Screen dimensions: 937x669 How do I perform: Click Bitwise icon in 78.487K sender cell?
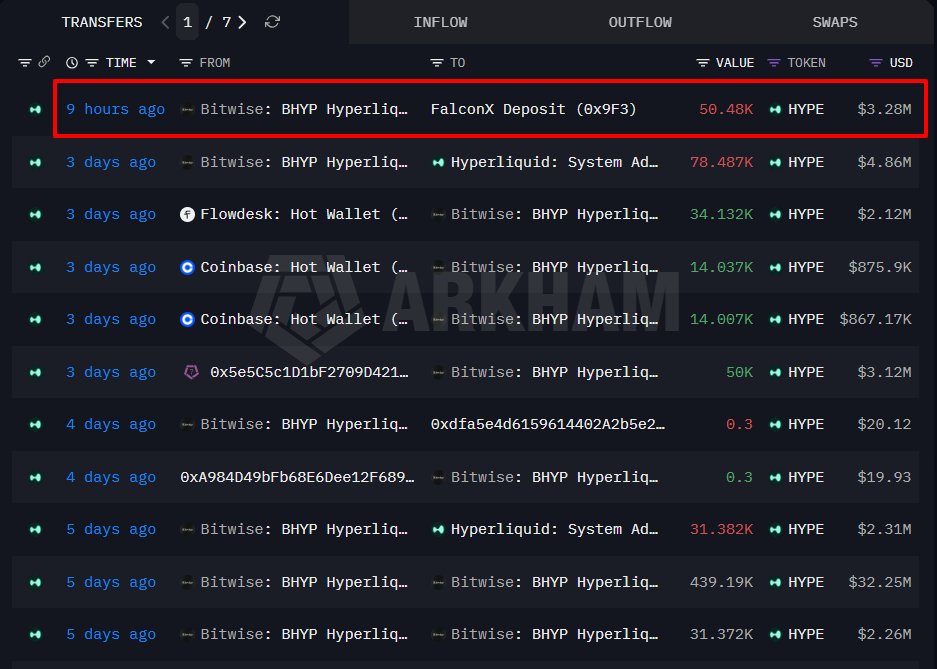187,162
